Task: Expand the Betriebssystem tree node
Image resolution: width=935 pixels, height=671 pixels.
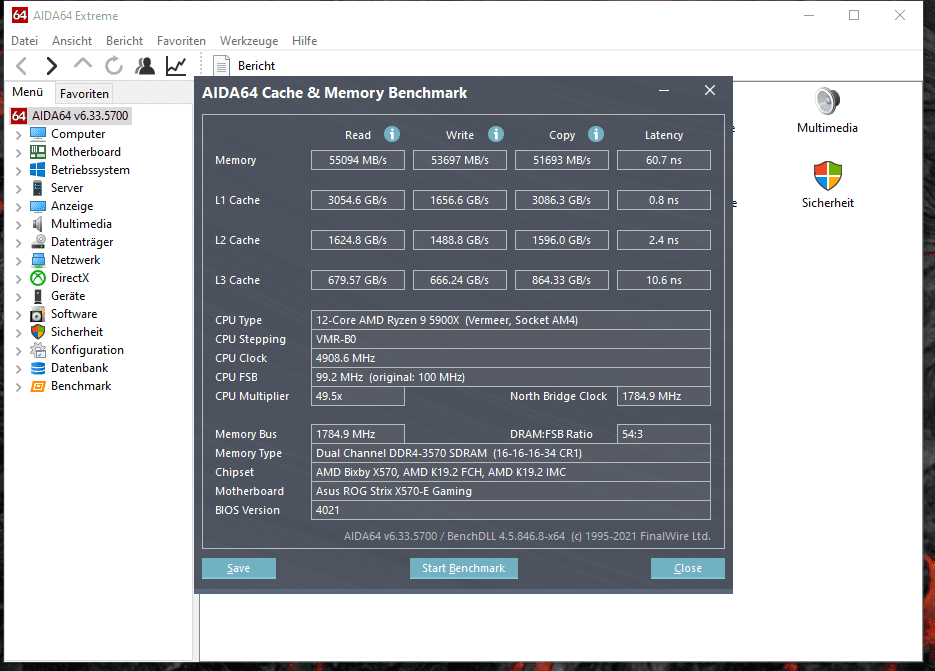Action: [18, 171]
